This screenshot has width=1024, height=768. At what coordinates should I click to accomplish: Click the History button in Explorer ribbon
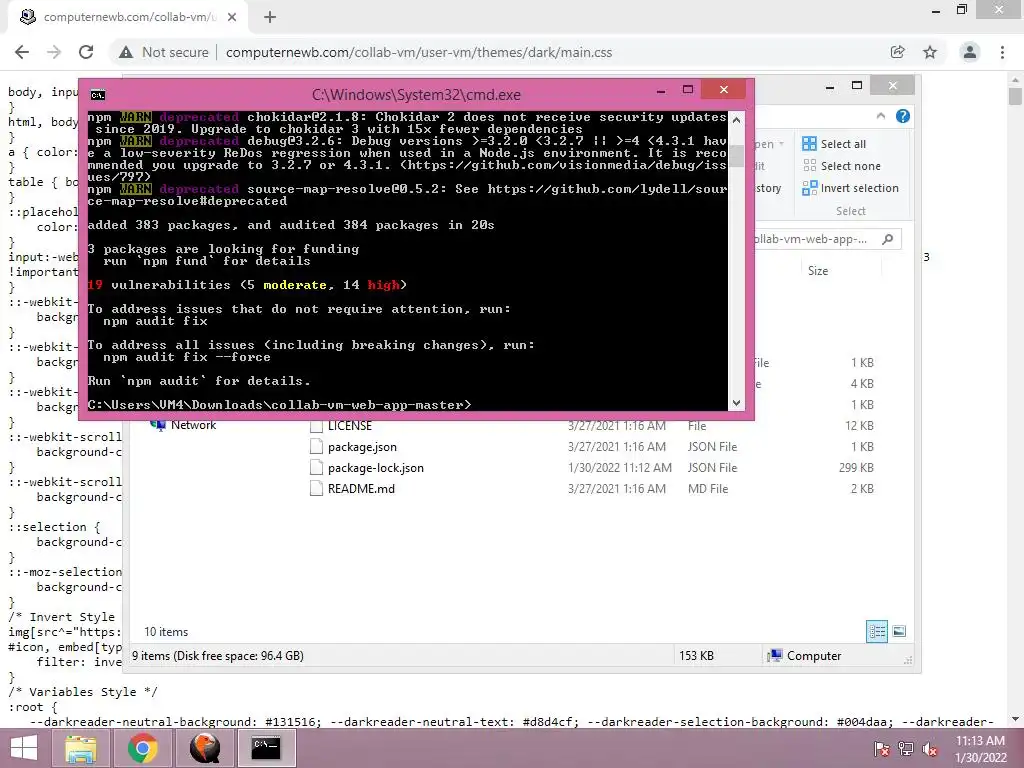pyautogui.click(x=769, y=188)
